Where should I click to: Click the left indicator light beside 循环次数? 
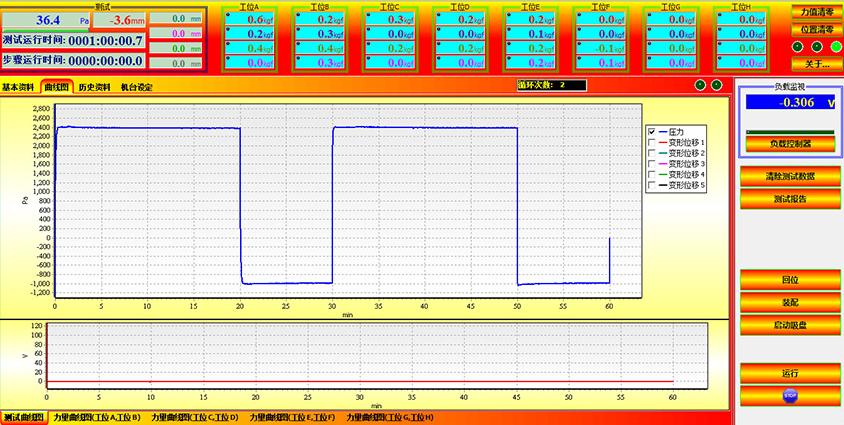(x=701, y=86)
